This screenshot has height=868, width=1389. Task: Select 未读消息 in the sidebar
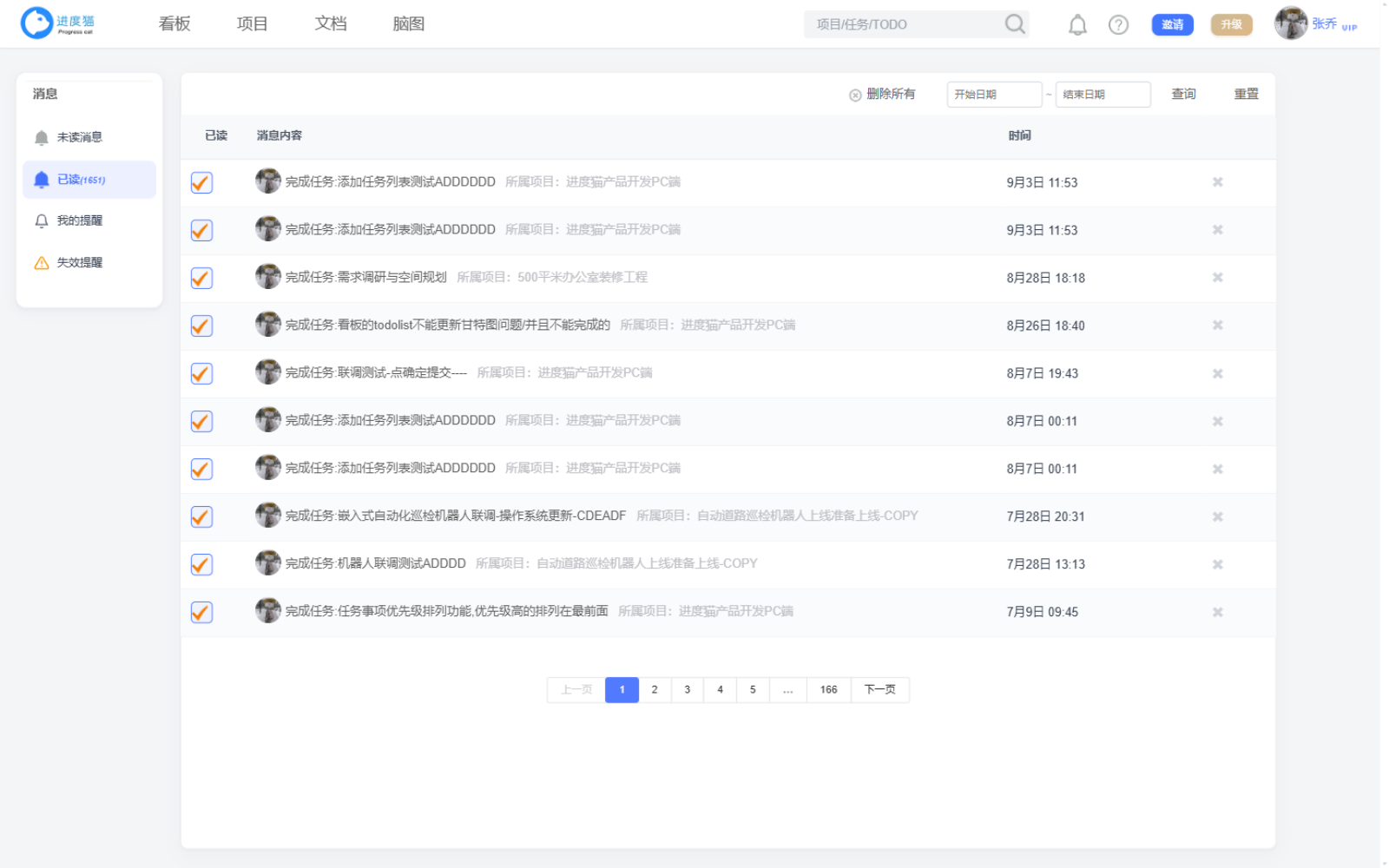point(89,137)
